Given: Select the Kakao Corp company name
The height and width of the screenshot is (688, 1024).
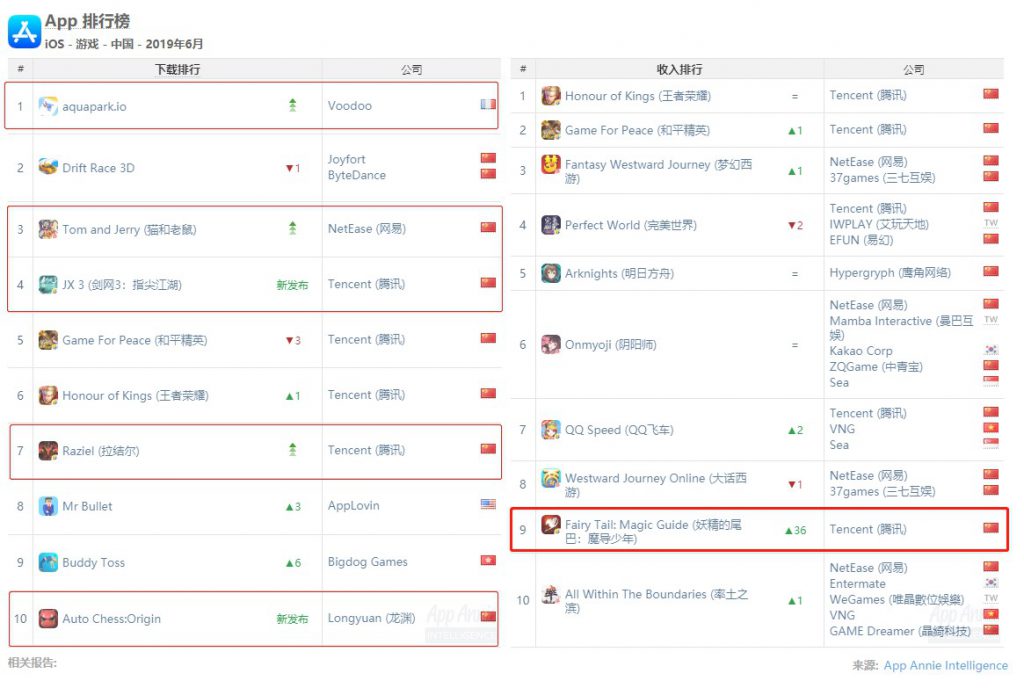Looking at the screenshot, I should coord(861,351).
